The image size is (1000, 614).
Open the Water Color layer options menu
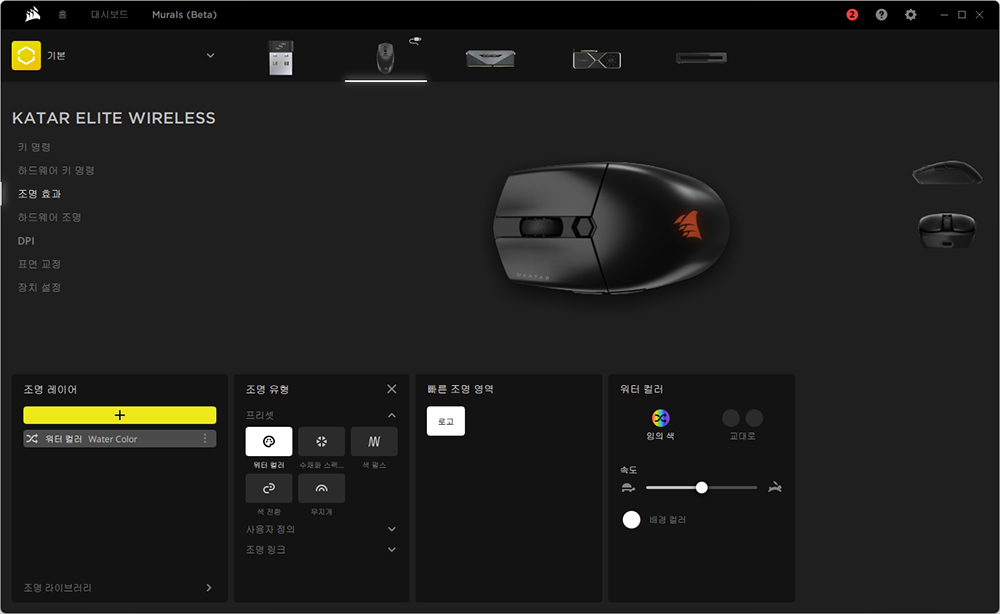[x=205, y=439]
